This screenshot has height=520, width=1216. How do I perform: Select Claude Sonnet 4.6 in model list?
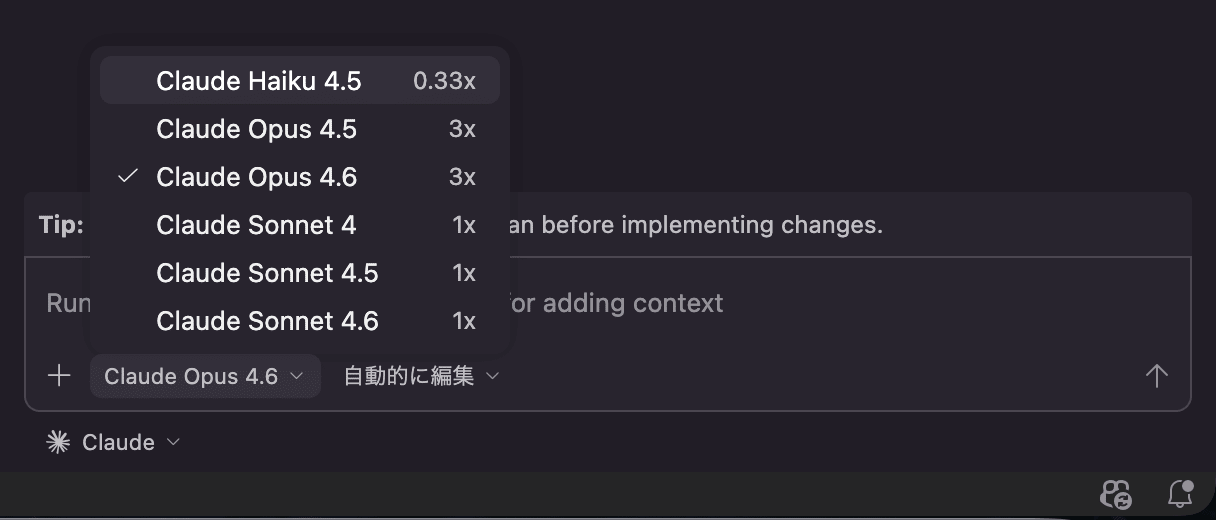(267, 321)
